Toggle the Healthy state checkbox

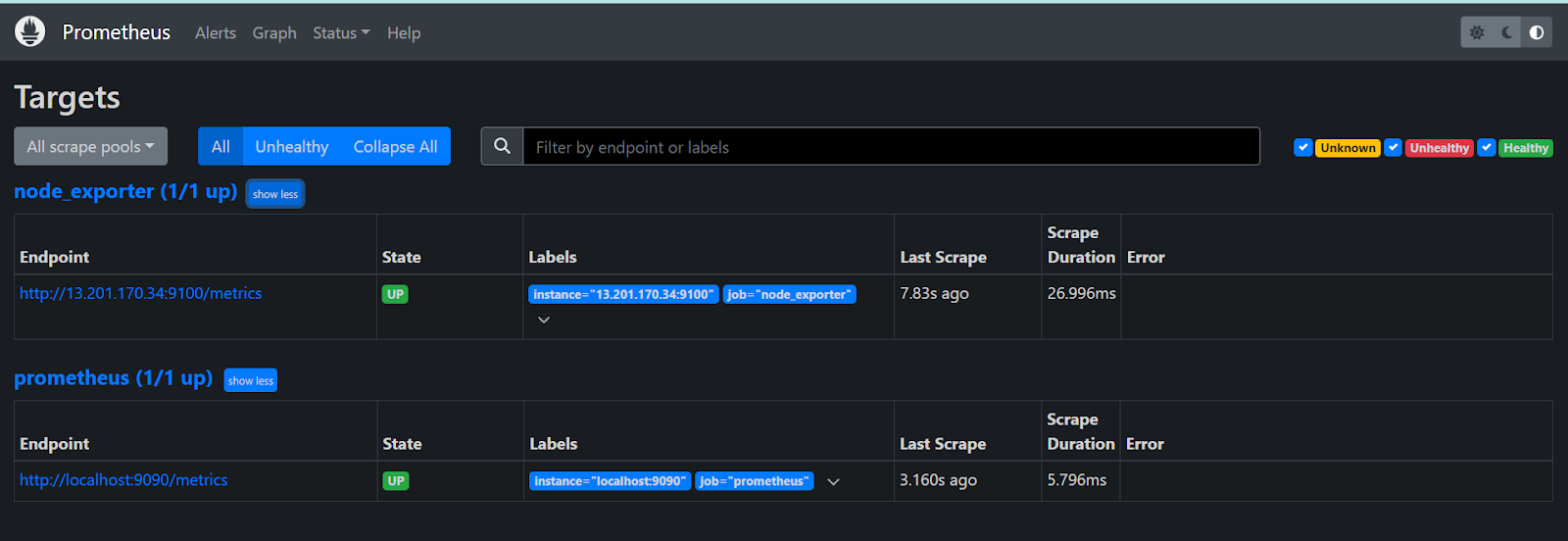tap(1487, 148)
